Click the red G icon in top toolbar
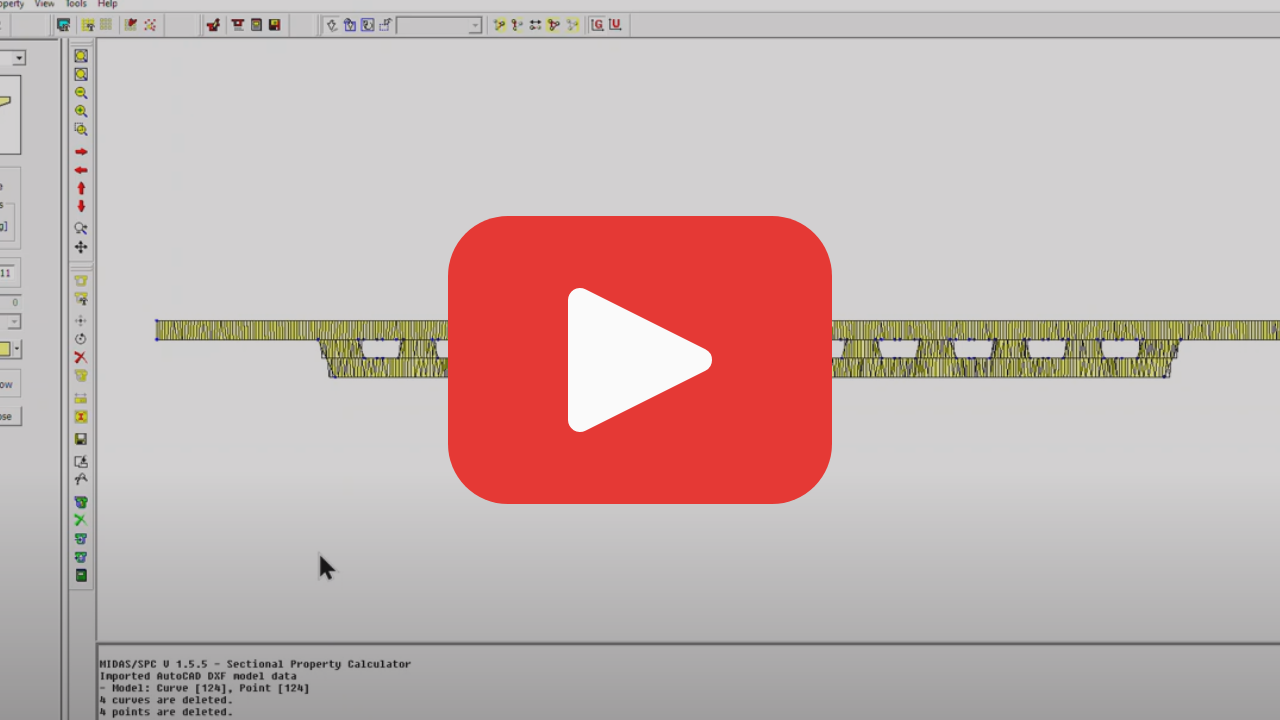The height and width of the screenshot is (720, 1280). pyautogui.click(x=597, y=25)
